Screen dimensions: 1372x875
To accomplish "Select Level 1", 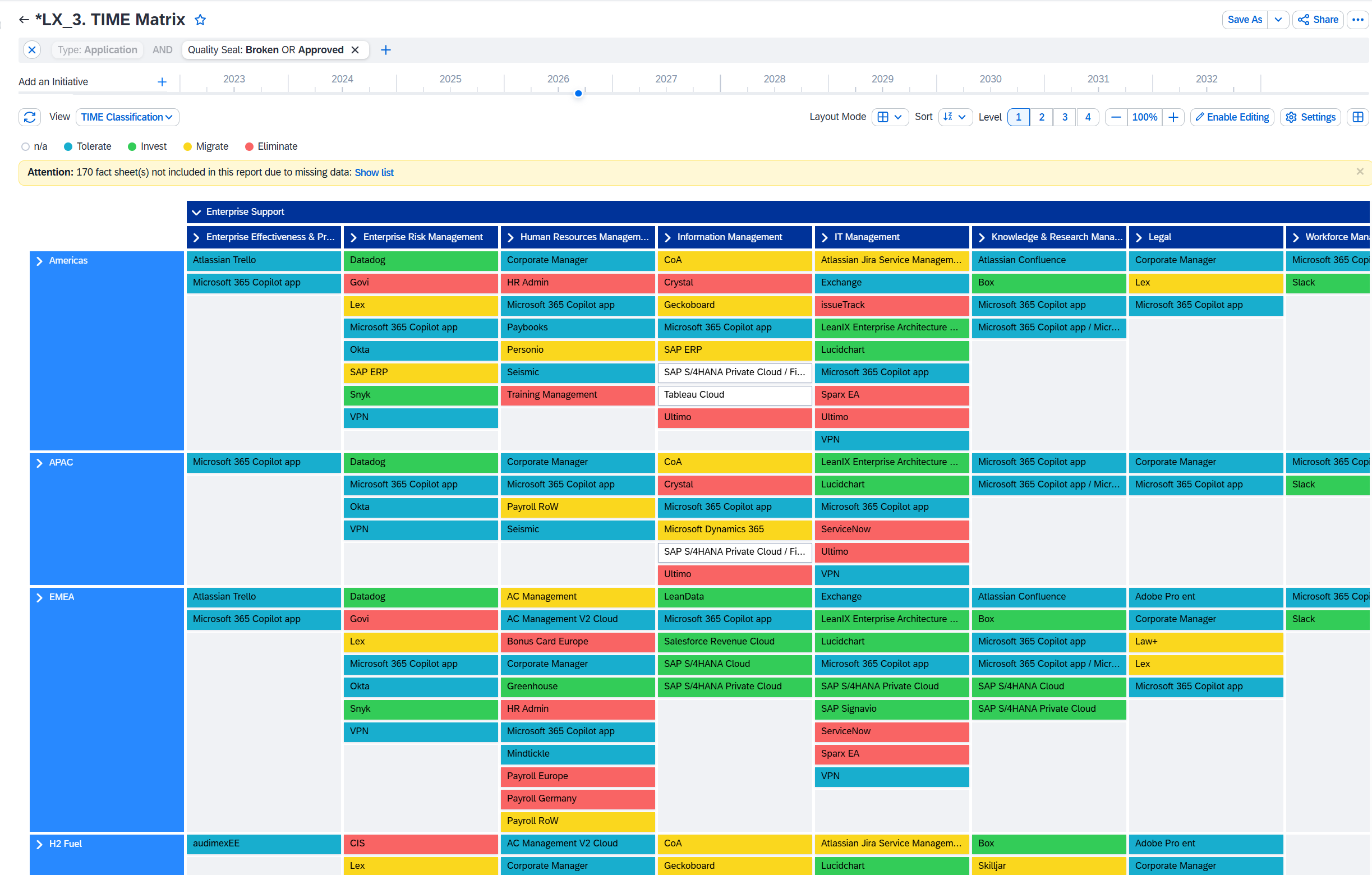I will point(1018,117).
